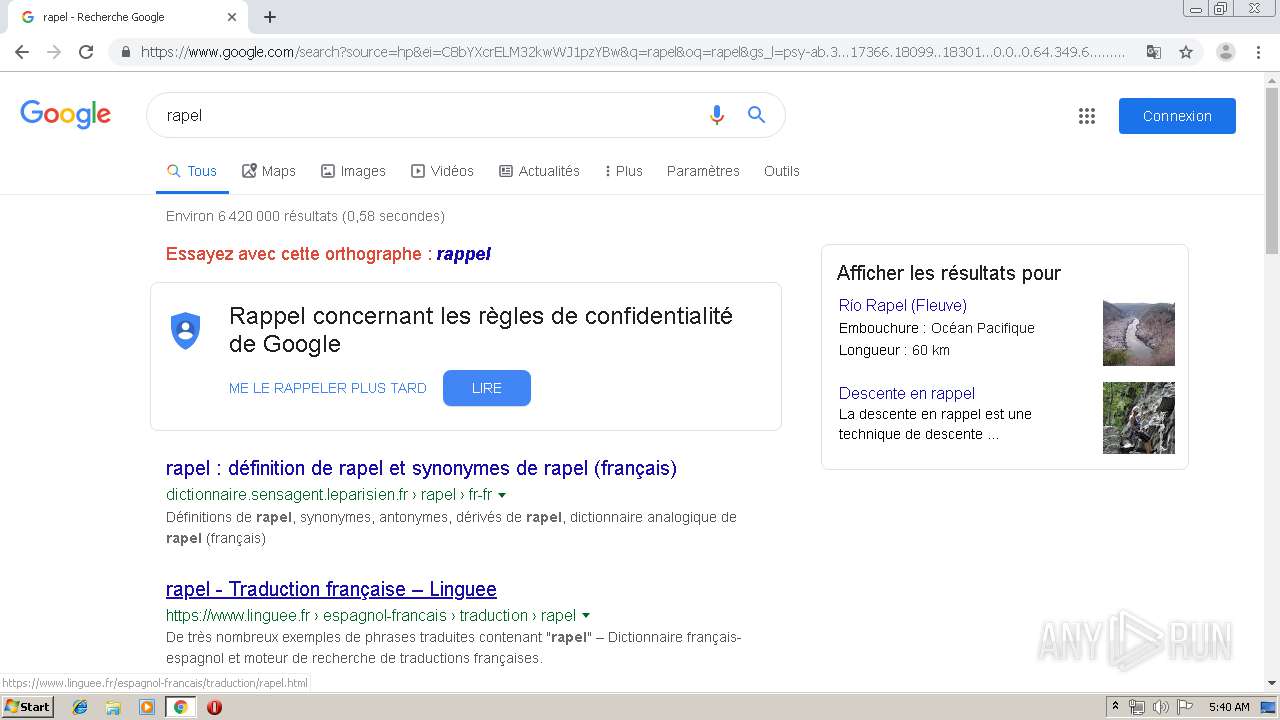Click the 'Longueur : 60 km' text
This screenshot has width=1280, height=720.
point(894,350)
